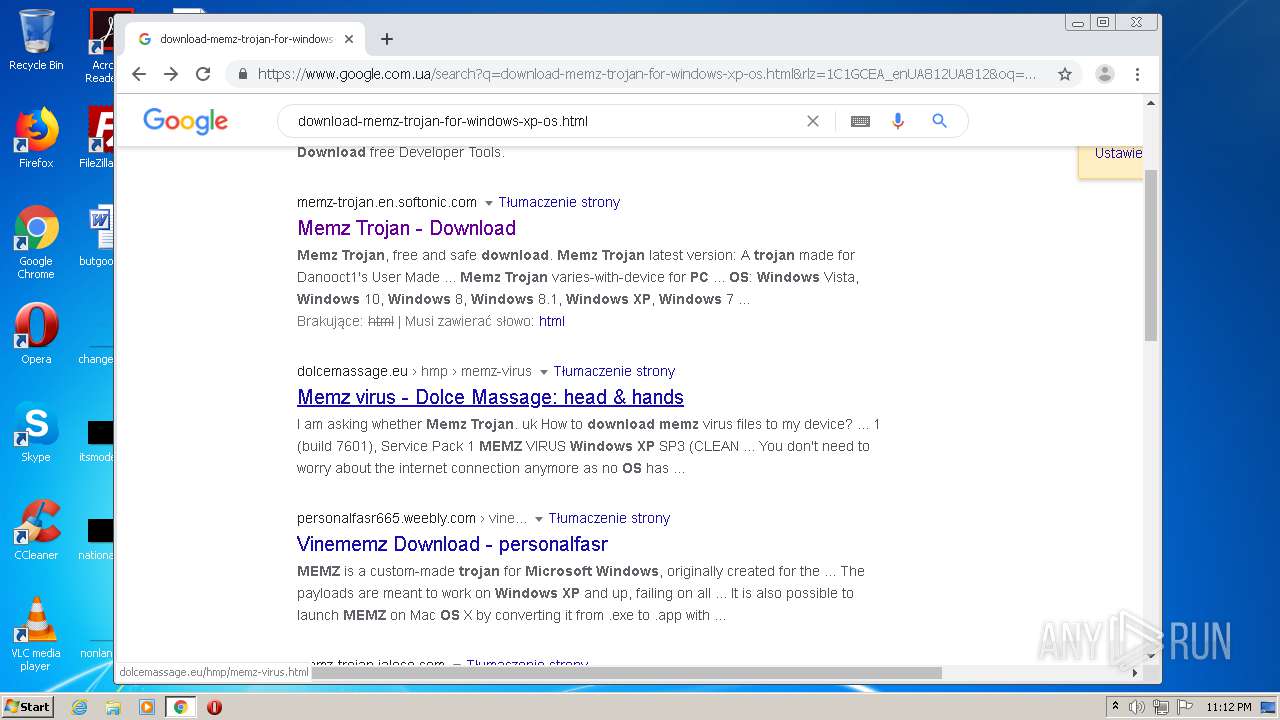Go back using Chrome's back arrow
This screenshot has width=1280, height=720.
[x=139, y=74]
